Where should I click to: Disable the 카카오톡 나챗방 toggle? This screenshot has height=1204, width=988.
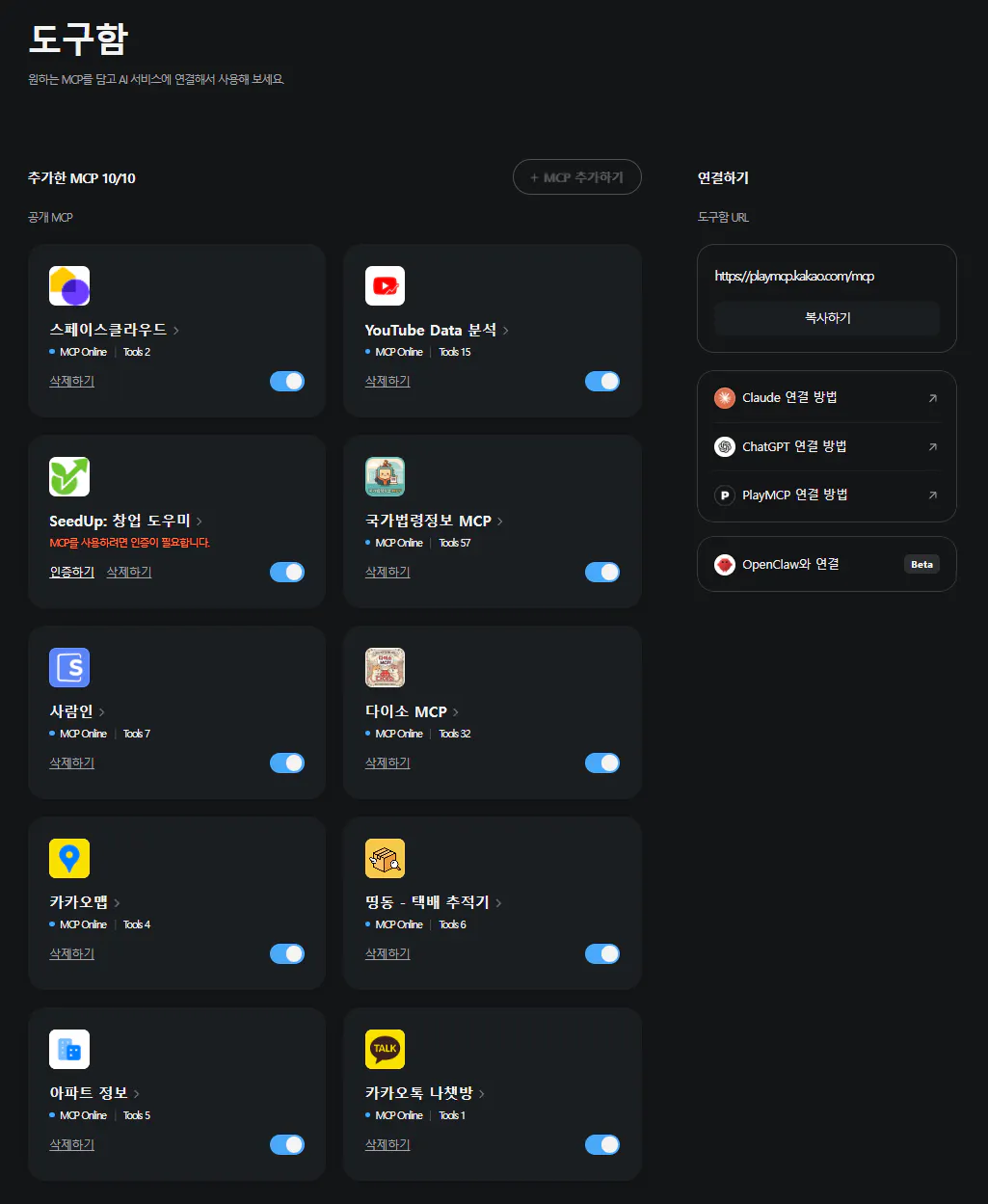[x=602, y=1144]
